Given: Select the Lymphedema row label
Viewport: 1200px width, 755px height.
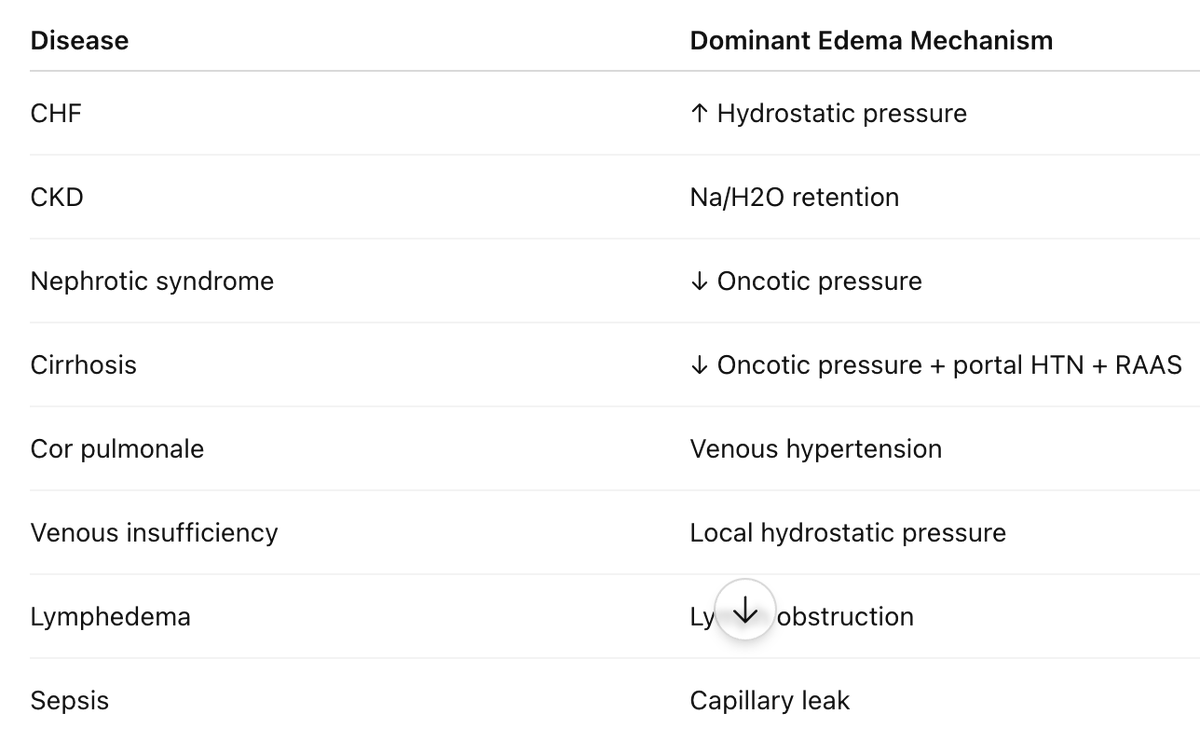Looking at the screenshot, I should (x=110, y=617).
